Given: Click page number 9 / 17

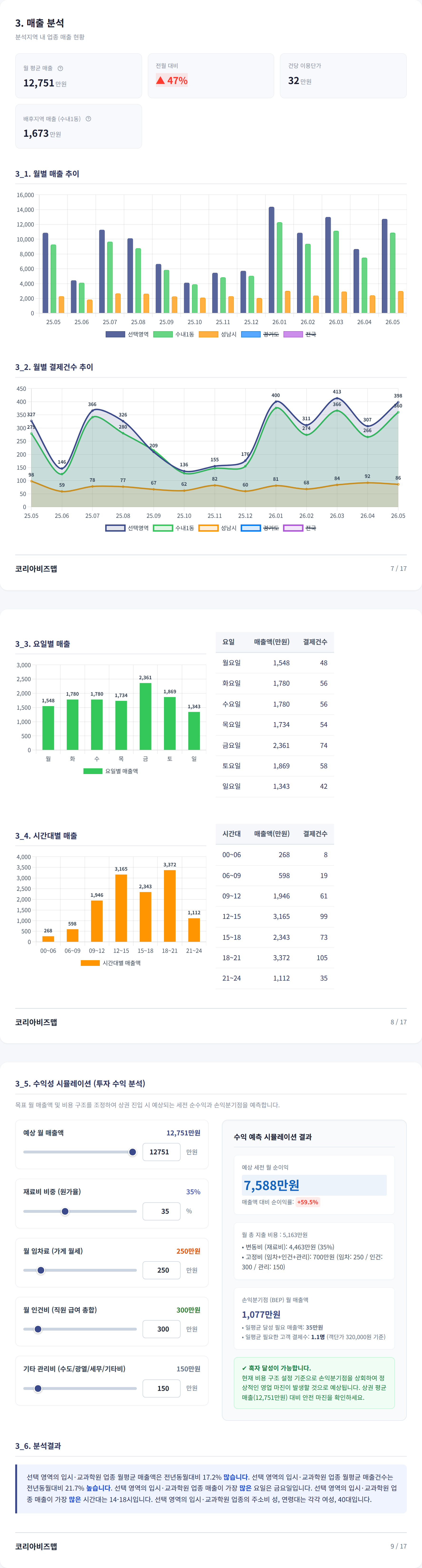Looking at the screenshot, I should [x=398, y=1546].
